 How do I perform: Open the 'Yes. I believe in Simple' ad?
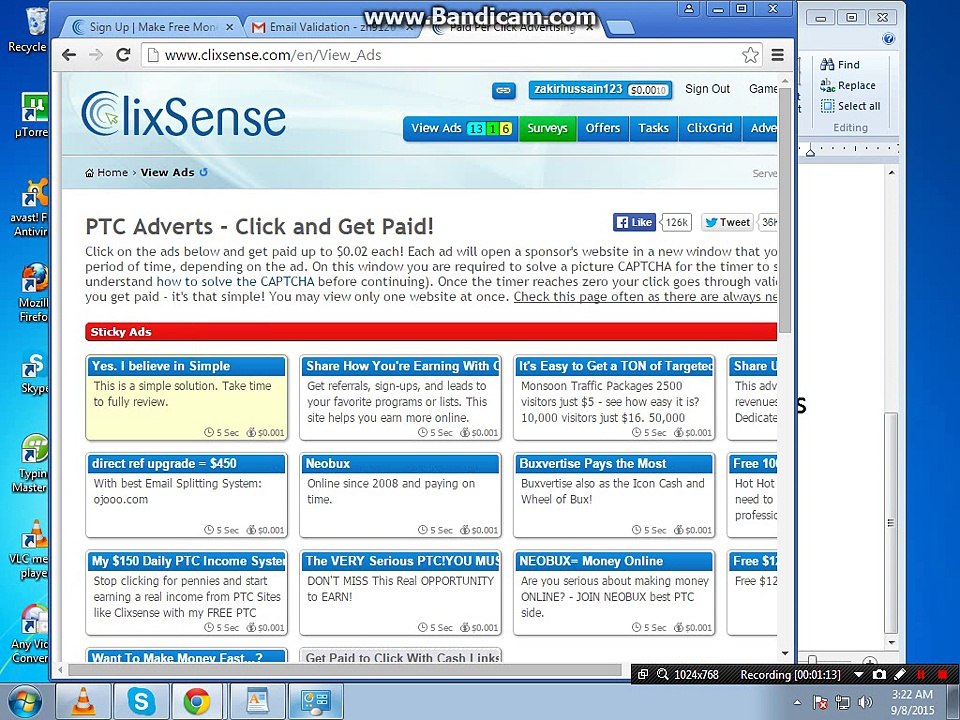click(x=186, y=397)
